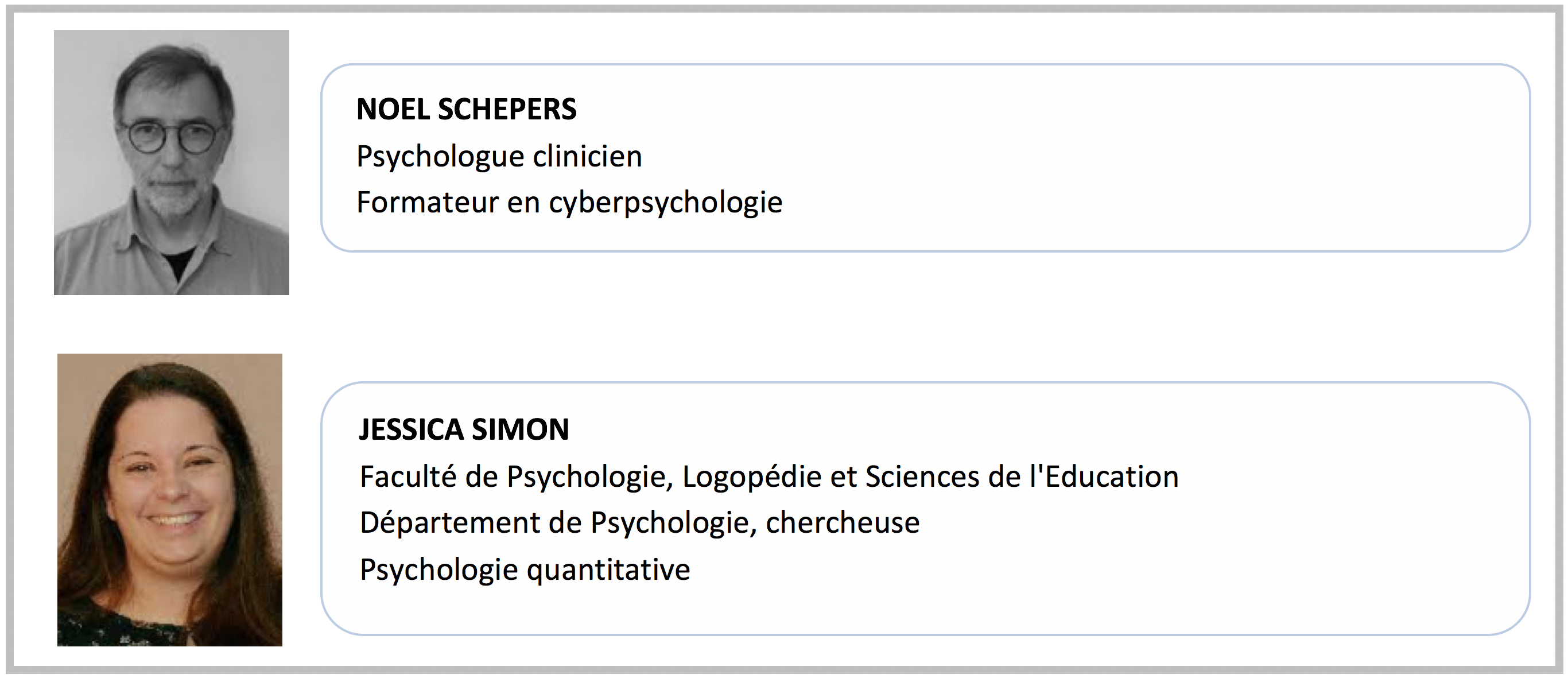Click the surname "SIMON"
This screenshot has width=1568, height=682.
(521, 430)
